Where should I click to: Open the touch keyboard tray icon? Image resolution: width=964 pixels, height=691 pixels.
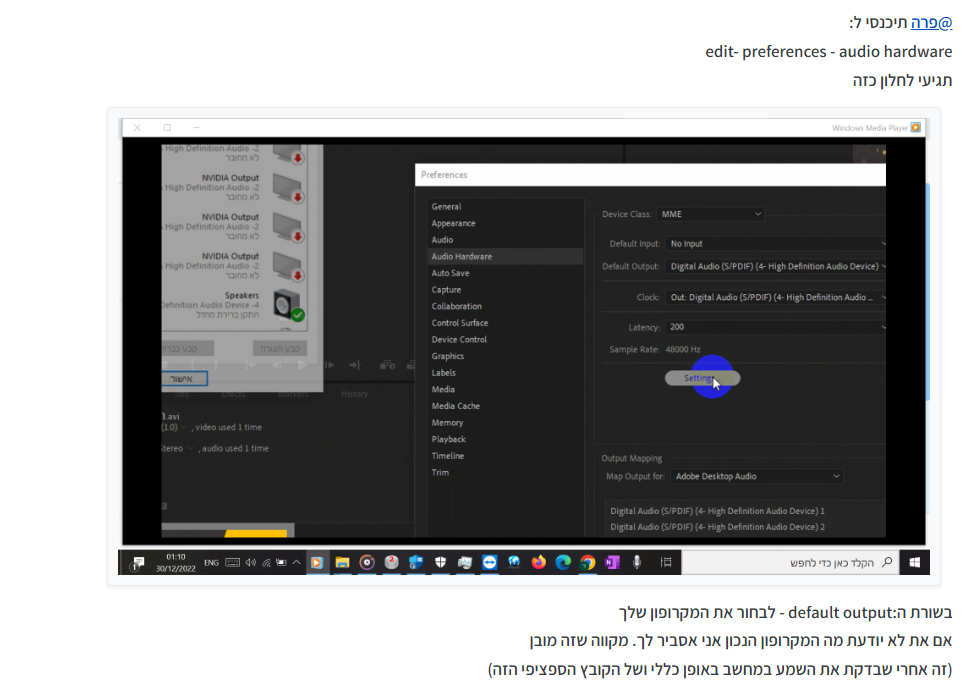click(232, 562)
